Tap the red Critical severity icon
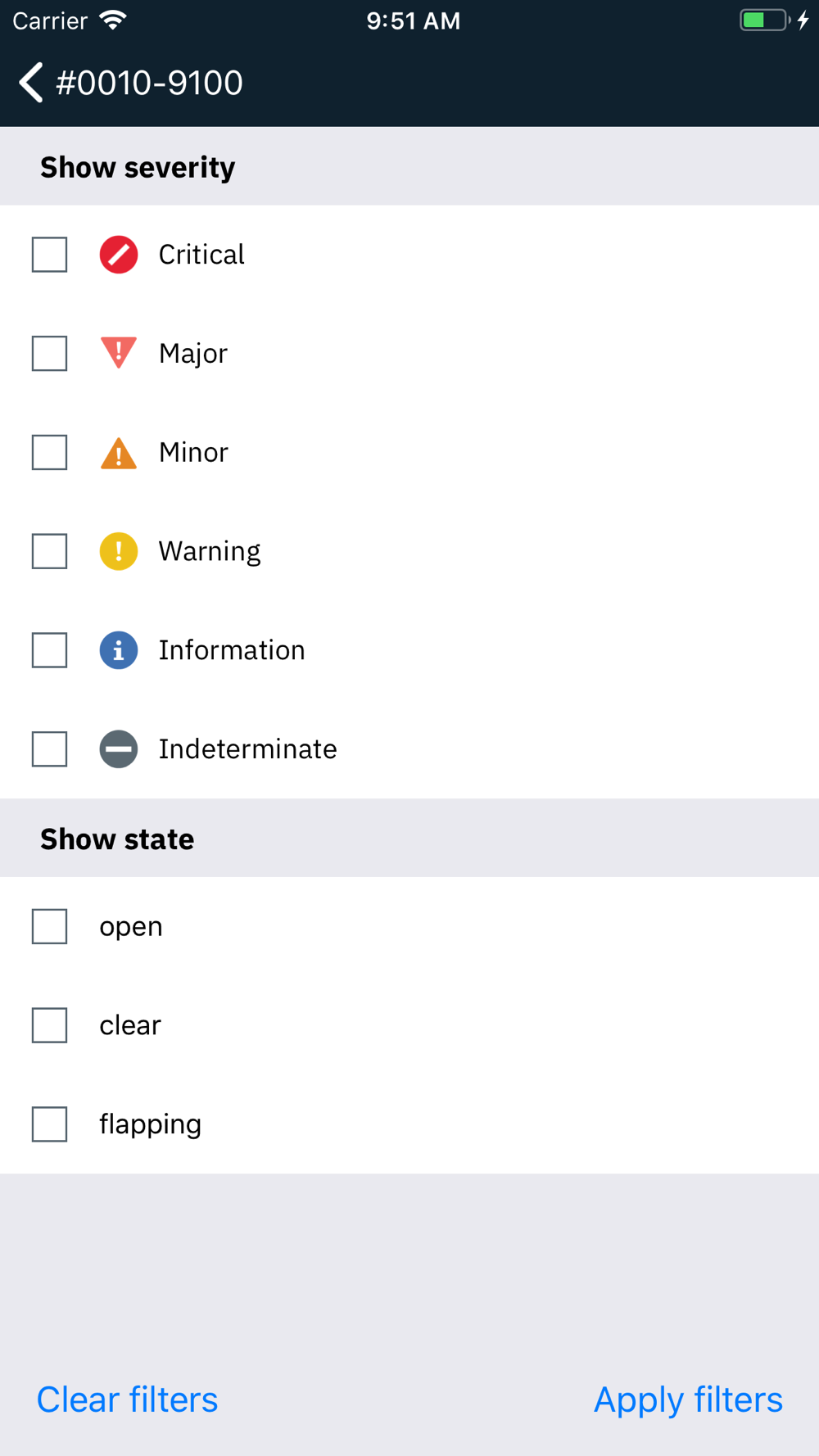This screenshot has height=1456, width=819. pos(119,255)
